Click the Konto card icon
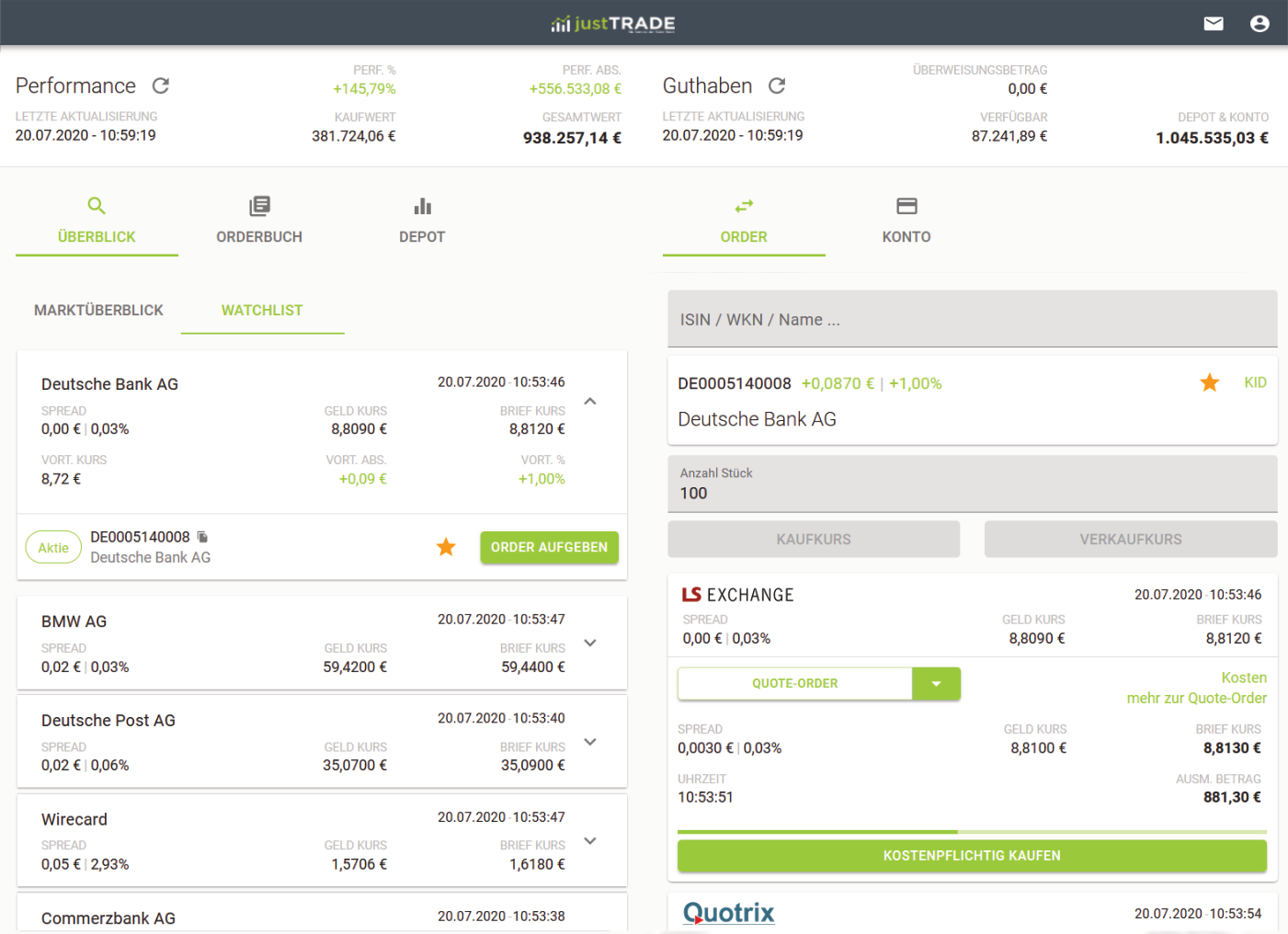Image resolution: width=1288 pixels, height=934 pixels. click(x=906, y=206)
